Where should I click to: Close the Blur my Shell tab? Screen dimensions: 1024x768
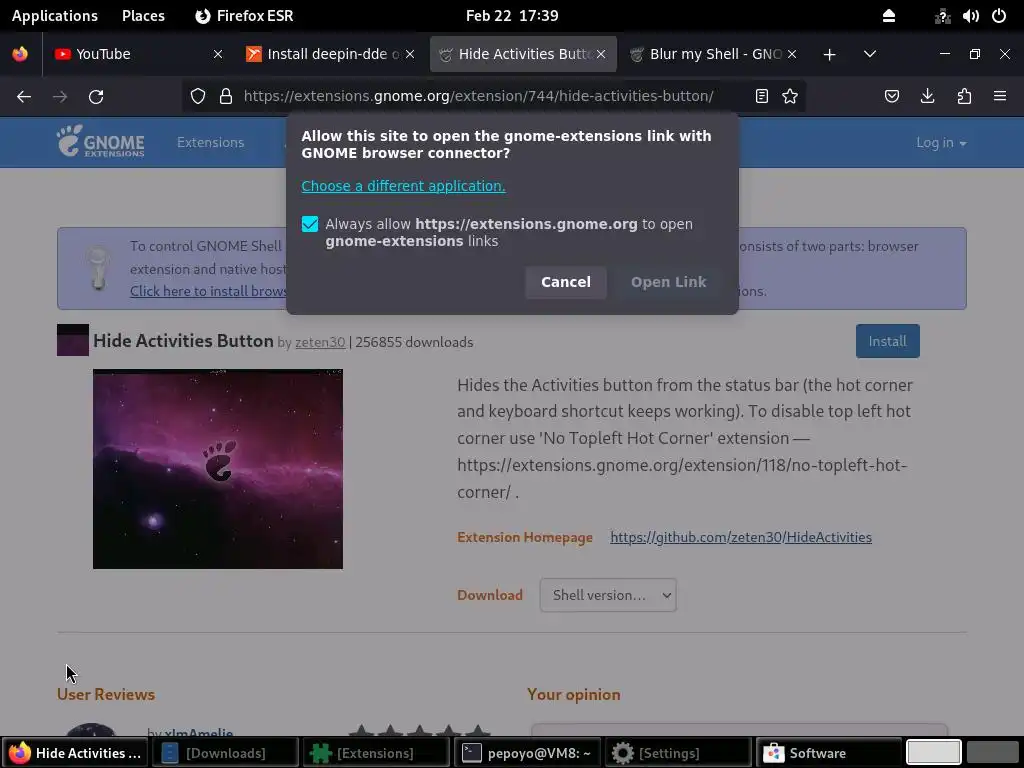792,54
